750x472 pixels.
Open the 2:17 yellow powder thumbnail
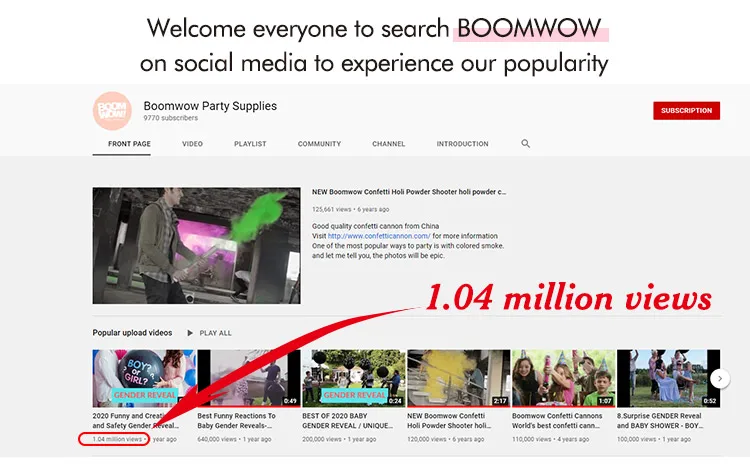pyautogui.click(x=459, y=378)
